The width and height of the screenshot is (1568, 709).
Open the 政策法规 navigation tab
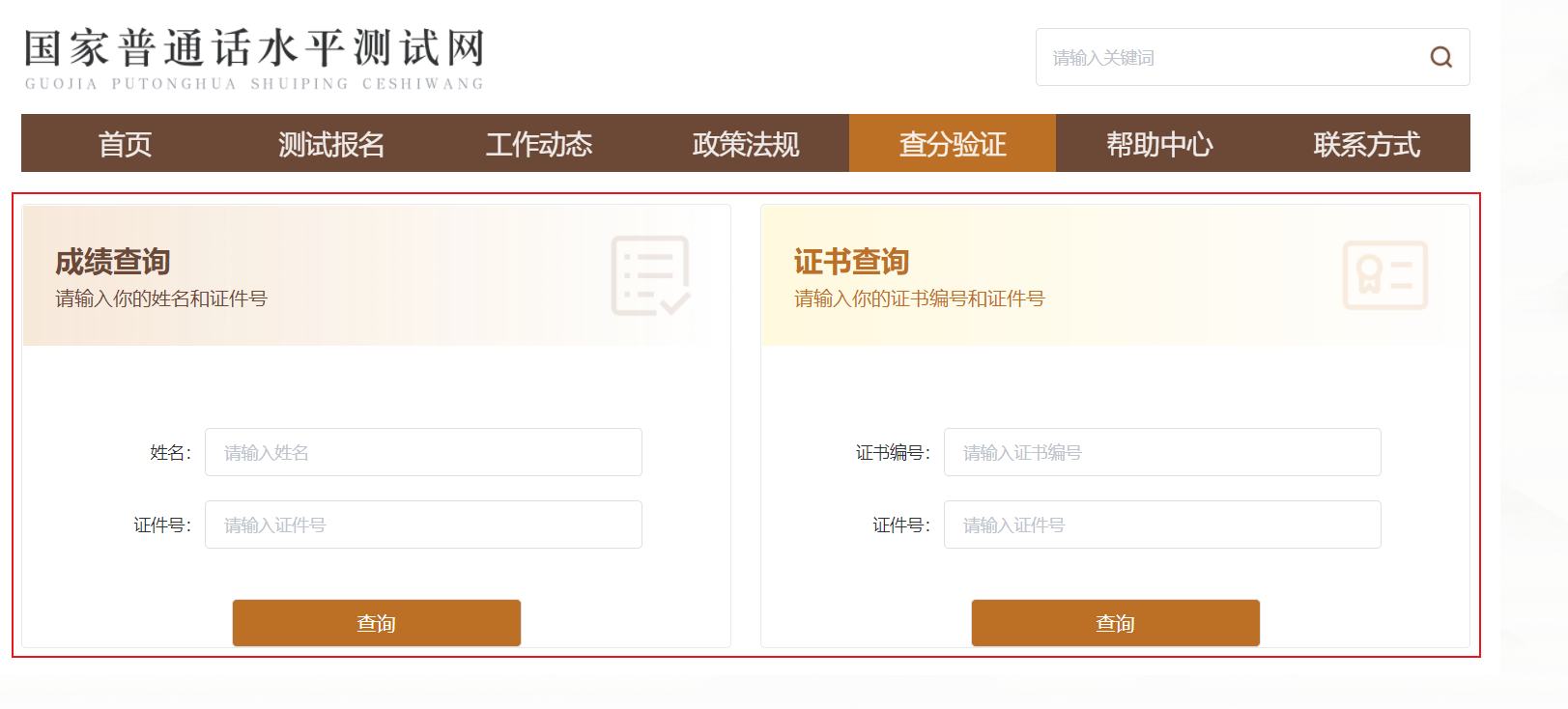point(745,144)
